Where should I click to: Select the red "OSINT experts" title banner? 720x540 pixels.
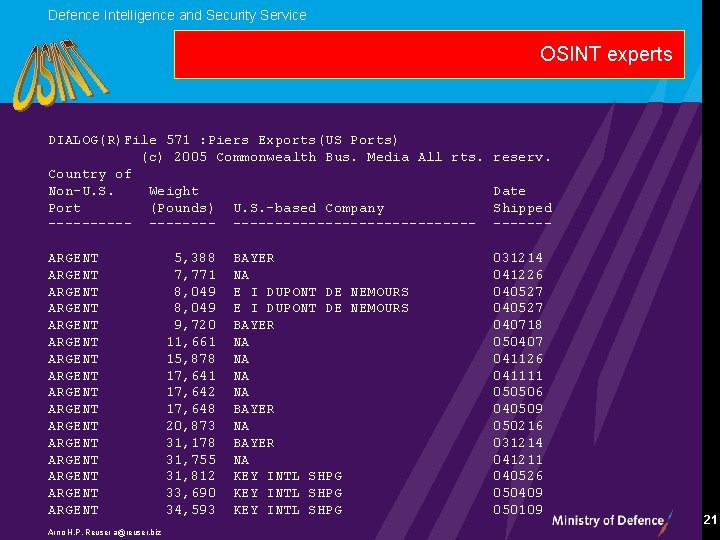point(429,55)
